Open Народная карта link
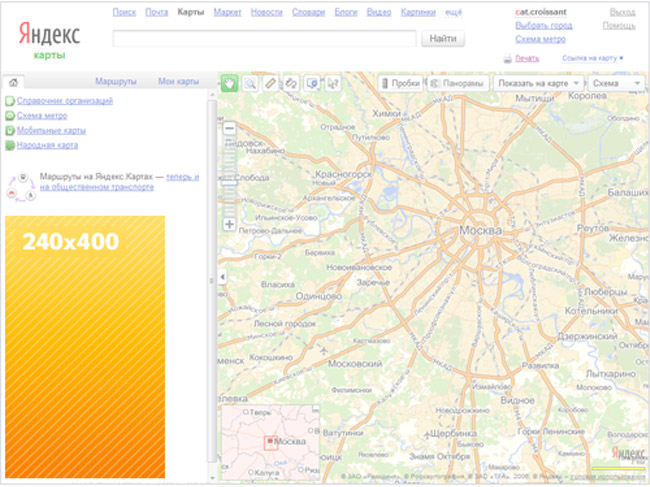This screenshot has width=650, height=487. 47,145
